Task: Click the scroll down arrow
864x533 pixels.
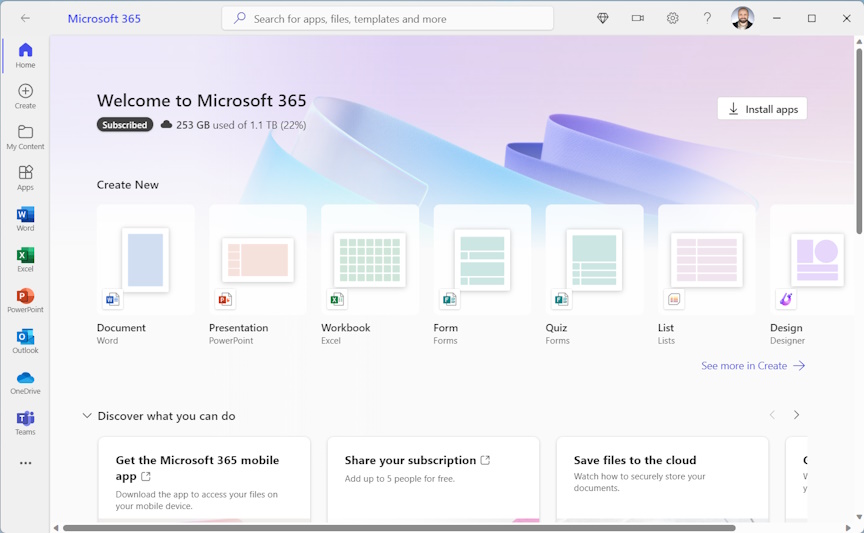Action: coord(858,517)
